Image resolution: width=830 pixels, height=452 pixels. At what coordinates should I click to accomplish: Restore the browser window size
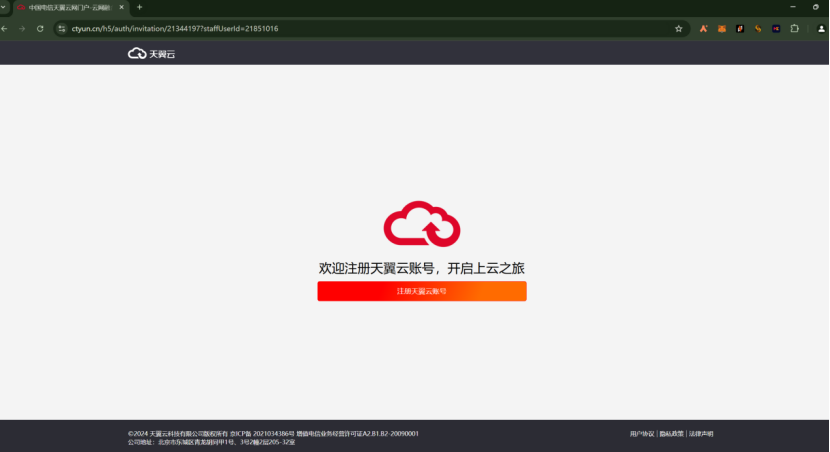(816, 7)
